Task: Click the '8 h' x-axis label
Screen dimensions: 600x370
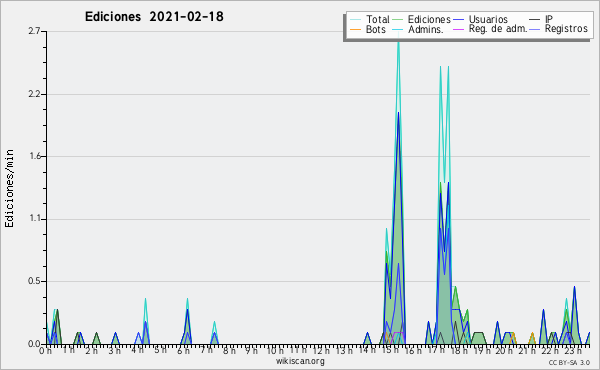Action: click(x=229, y=351)
